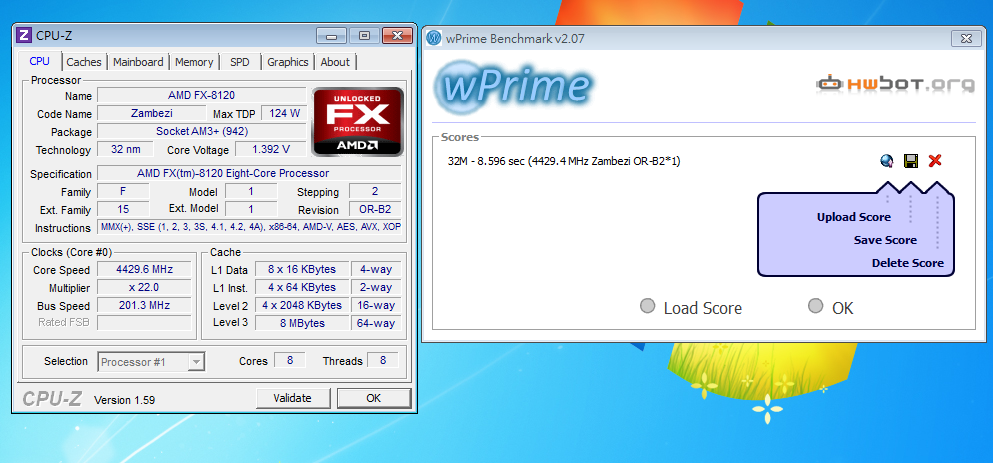The image size is (993, 463).
Task: Close the CPU-Z window
Action: click(x=398, y=35)
